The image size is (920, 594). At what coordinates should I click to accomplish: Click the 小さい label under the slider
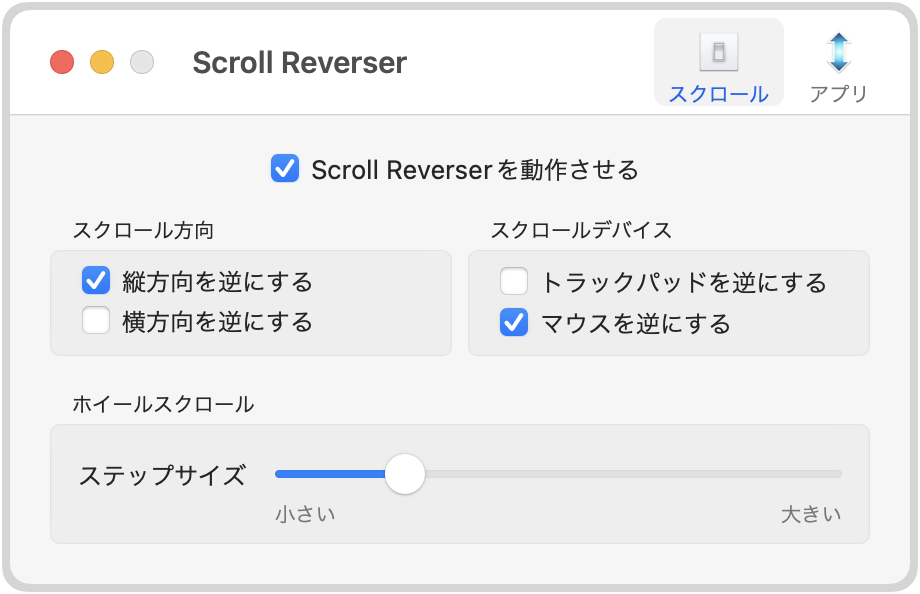tap(305, 514)
